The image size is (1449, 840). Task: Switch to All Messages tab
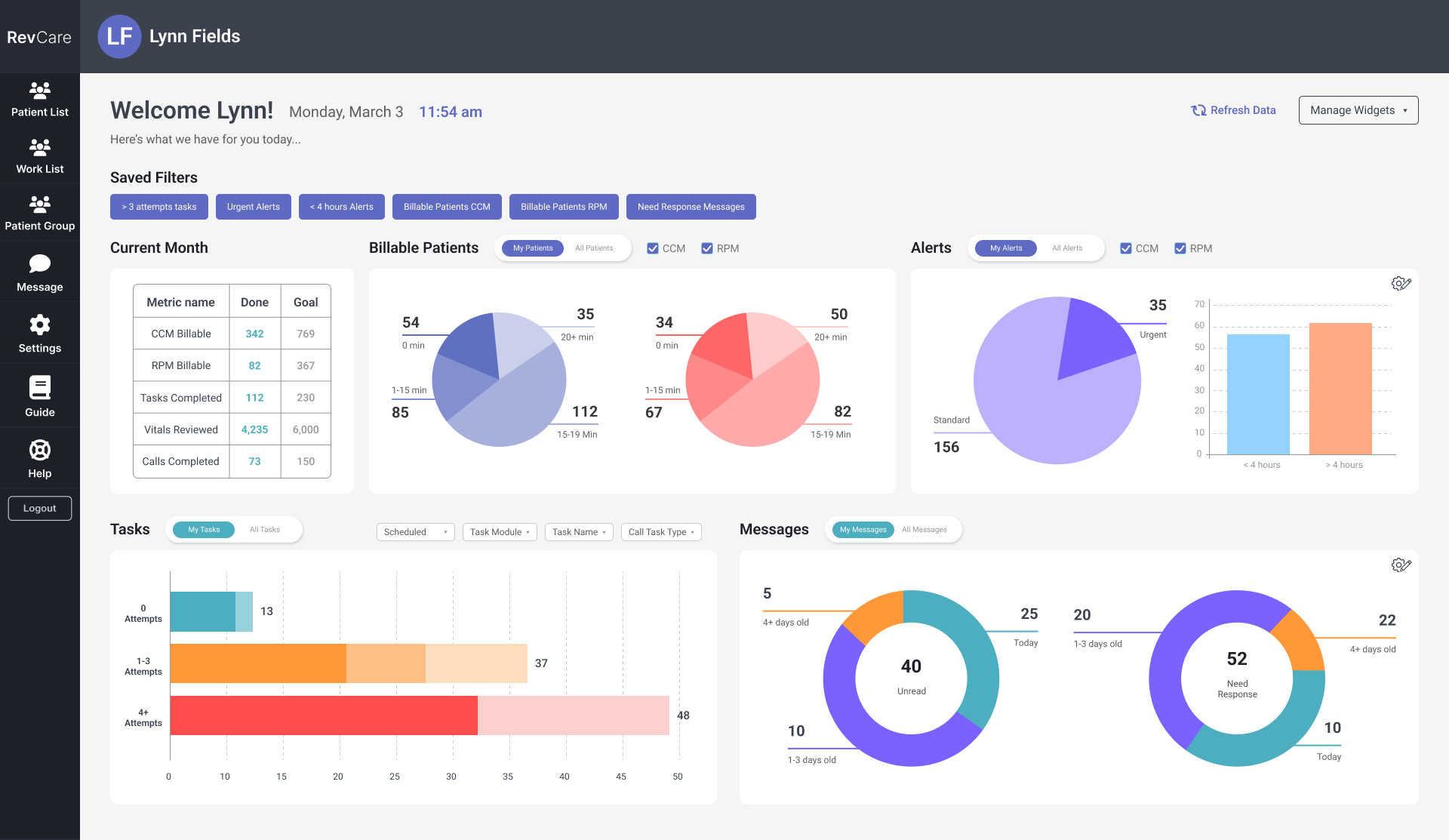(x=924, y=530)
